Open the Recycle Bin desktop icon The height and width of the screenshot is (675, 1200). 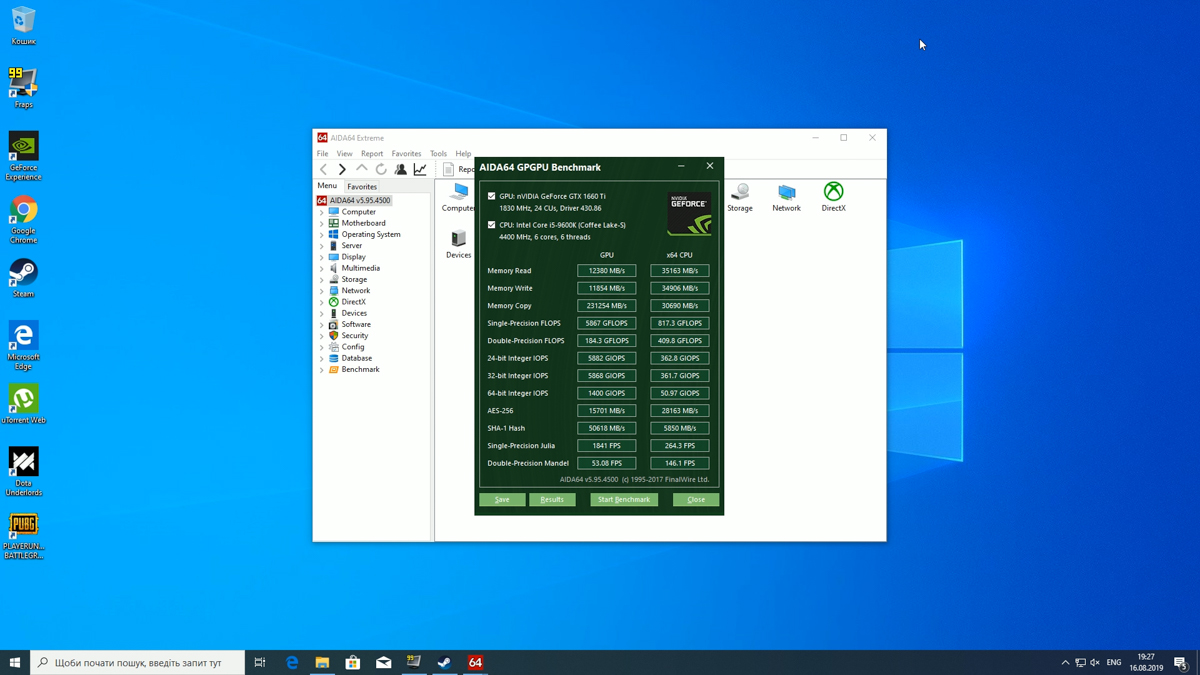click(23, 26)
